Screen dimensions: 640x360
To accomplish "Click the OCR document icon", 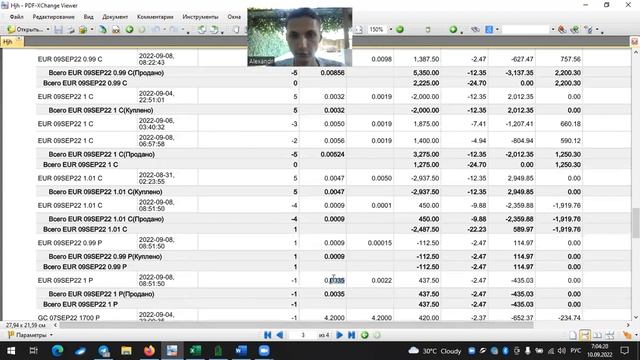I will click(116, 29).
